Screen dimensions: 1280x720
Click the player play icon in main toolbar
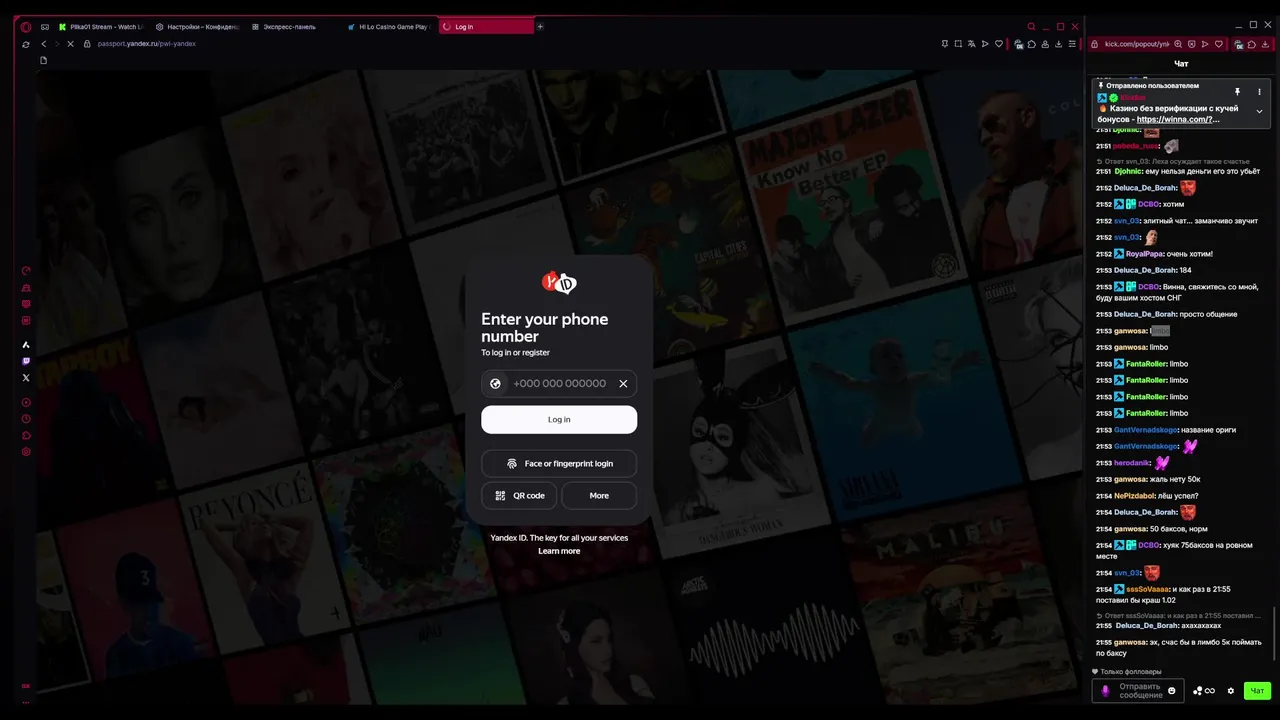[x=985, y=44]
